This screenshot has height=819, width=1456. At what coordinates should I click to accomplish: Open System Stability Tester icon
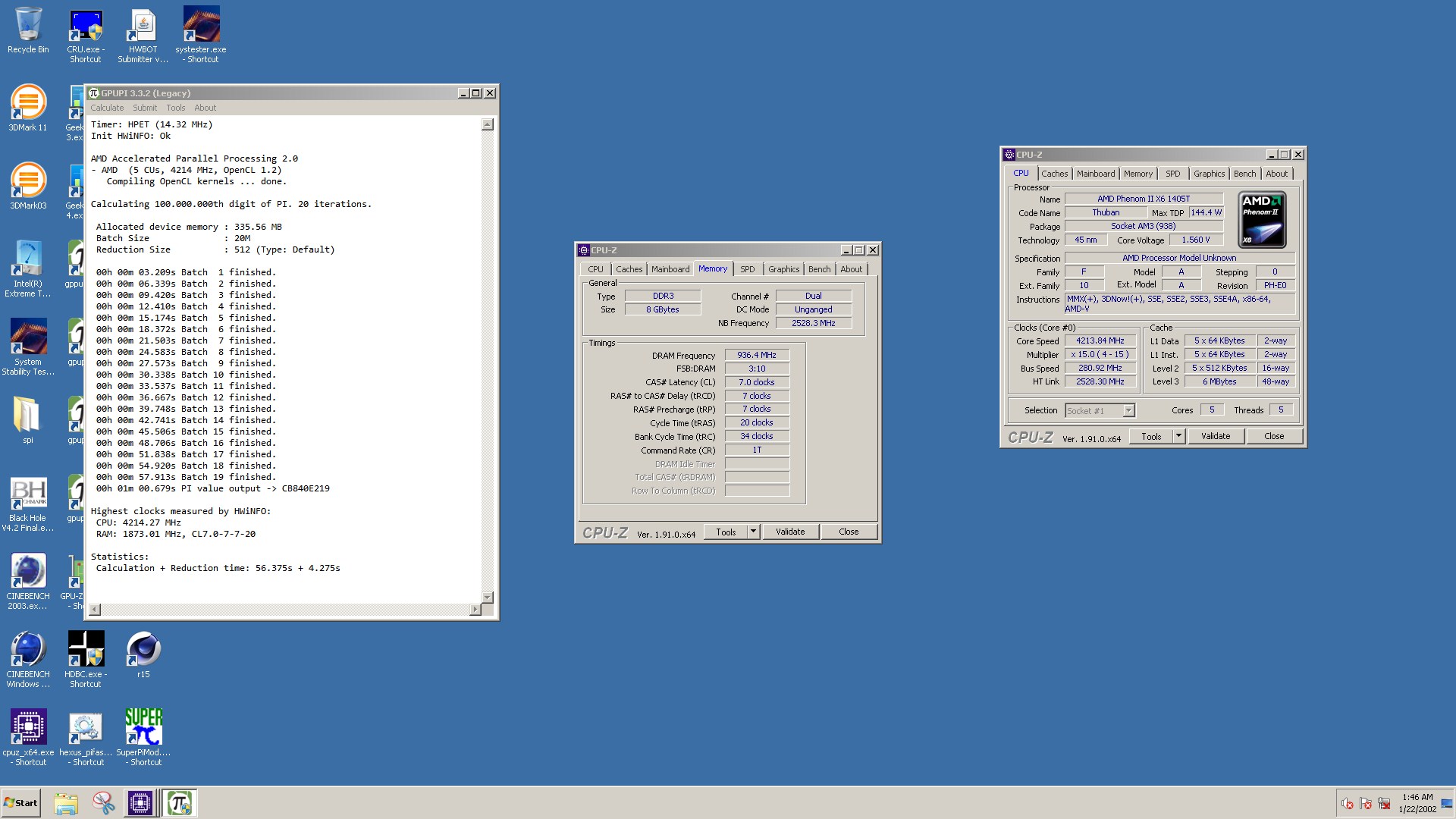[x=28, y=347]
